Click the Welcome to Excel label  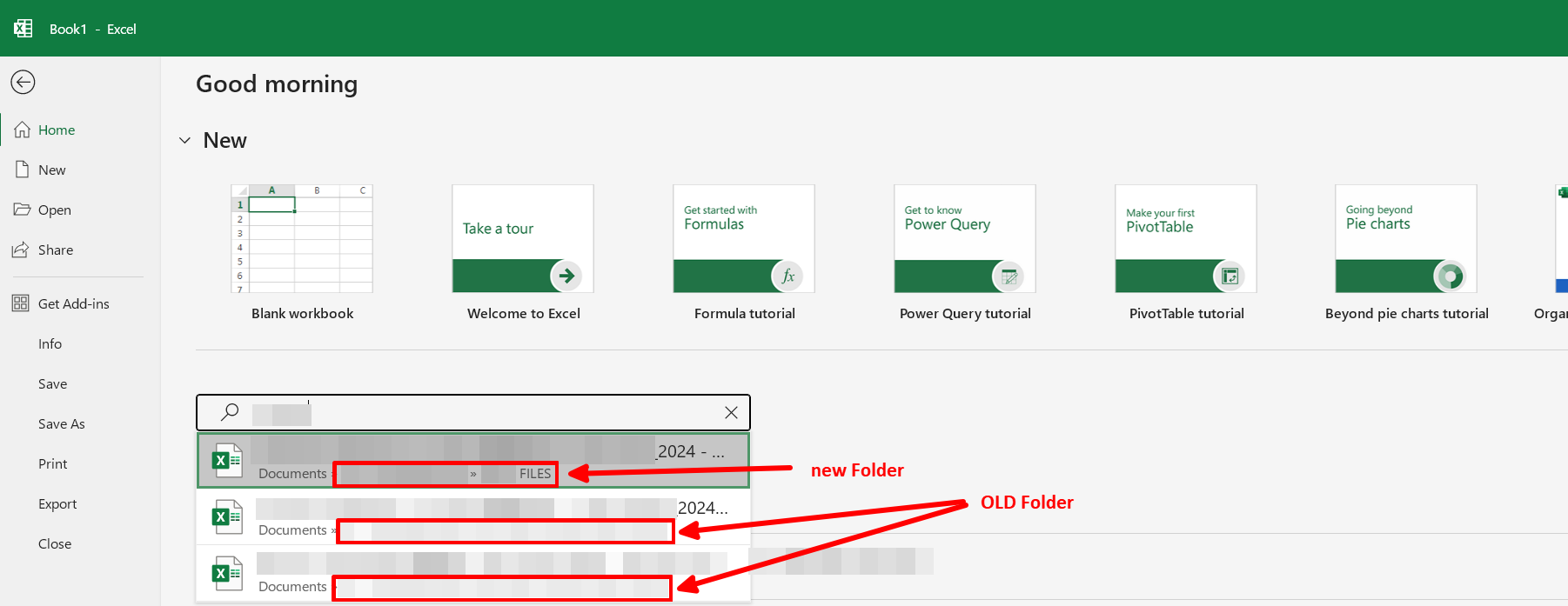pos(523,313)
